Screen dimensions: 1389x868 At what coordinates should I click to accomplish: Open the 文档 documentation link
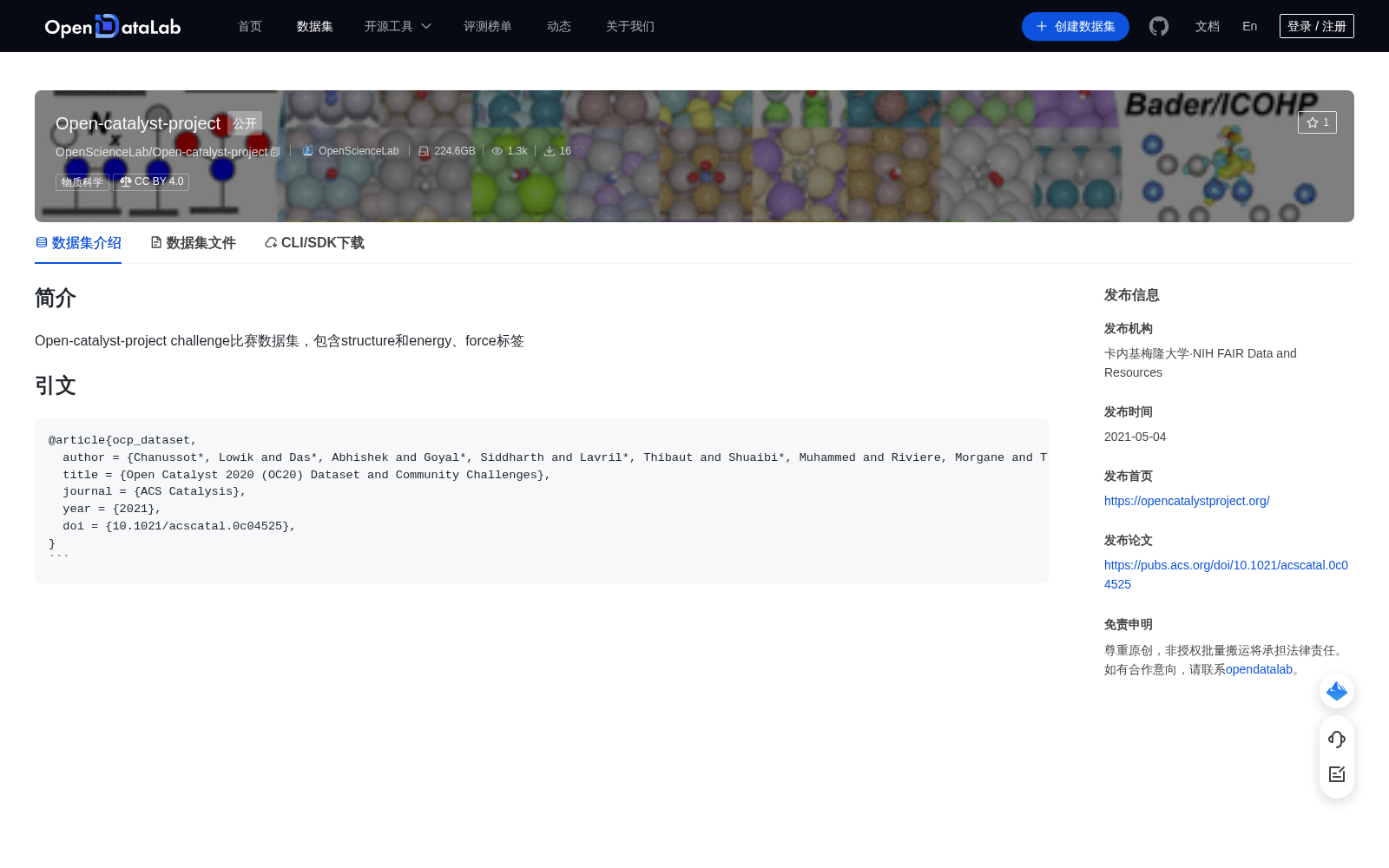point(1208,26)
